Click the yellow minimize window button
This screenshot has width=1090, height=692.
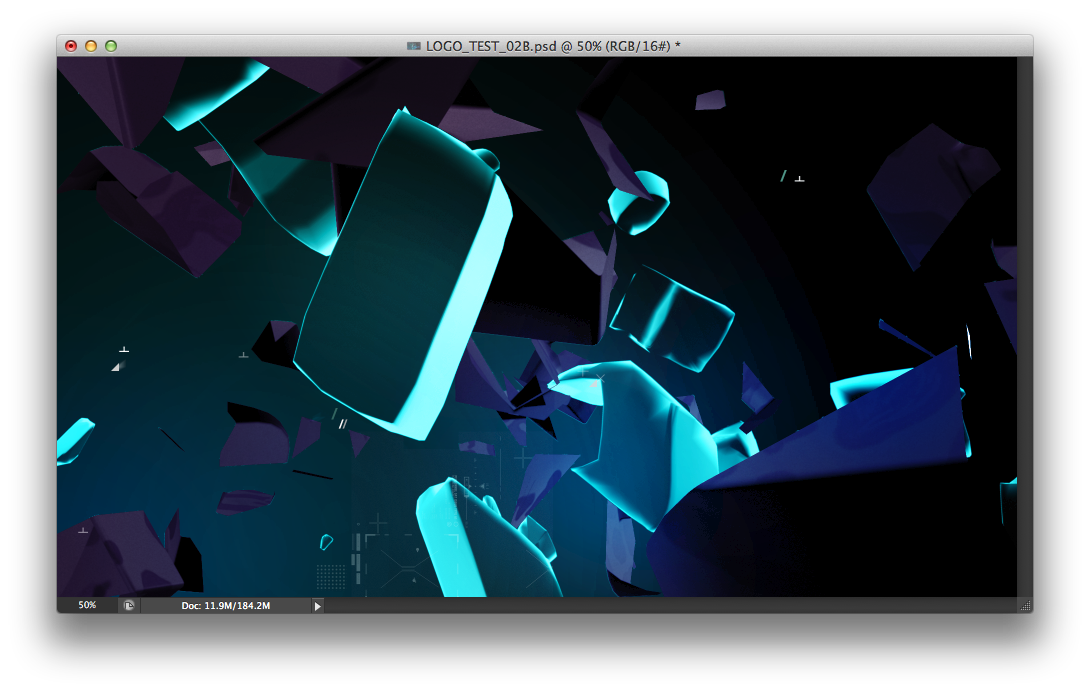coord(91,46)
